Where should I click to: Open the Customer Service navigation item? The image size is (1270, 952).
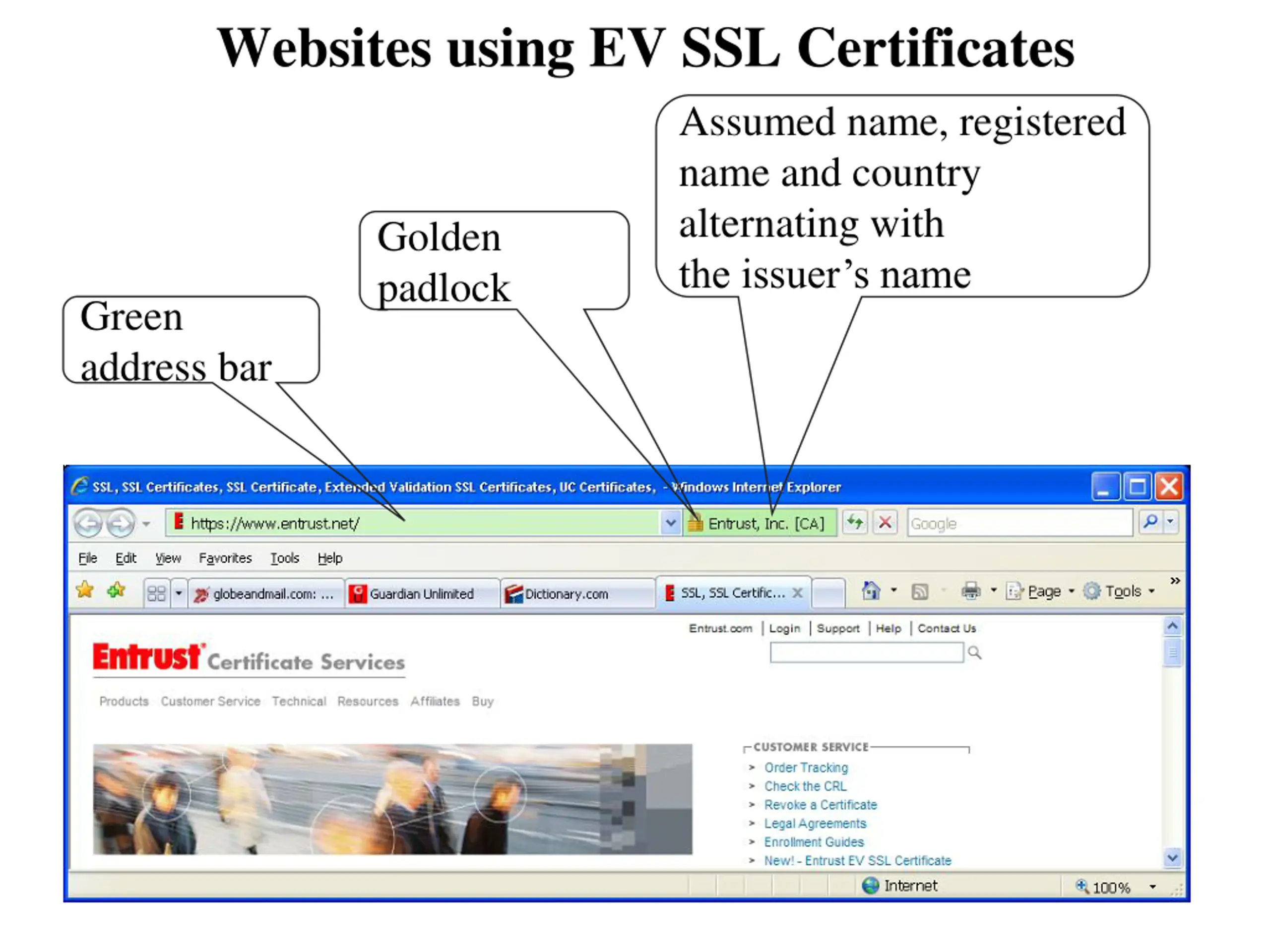[x=211, y=701]
